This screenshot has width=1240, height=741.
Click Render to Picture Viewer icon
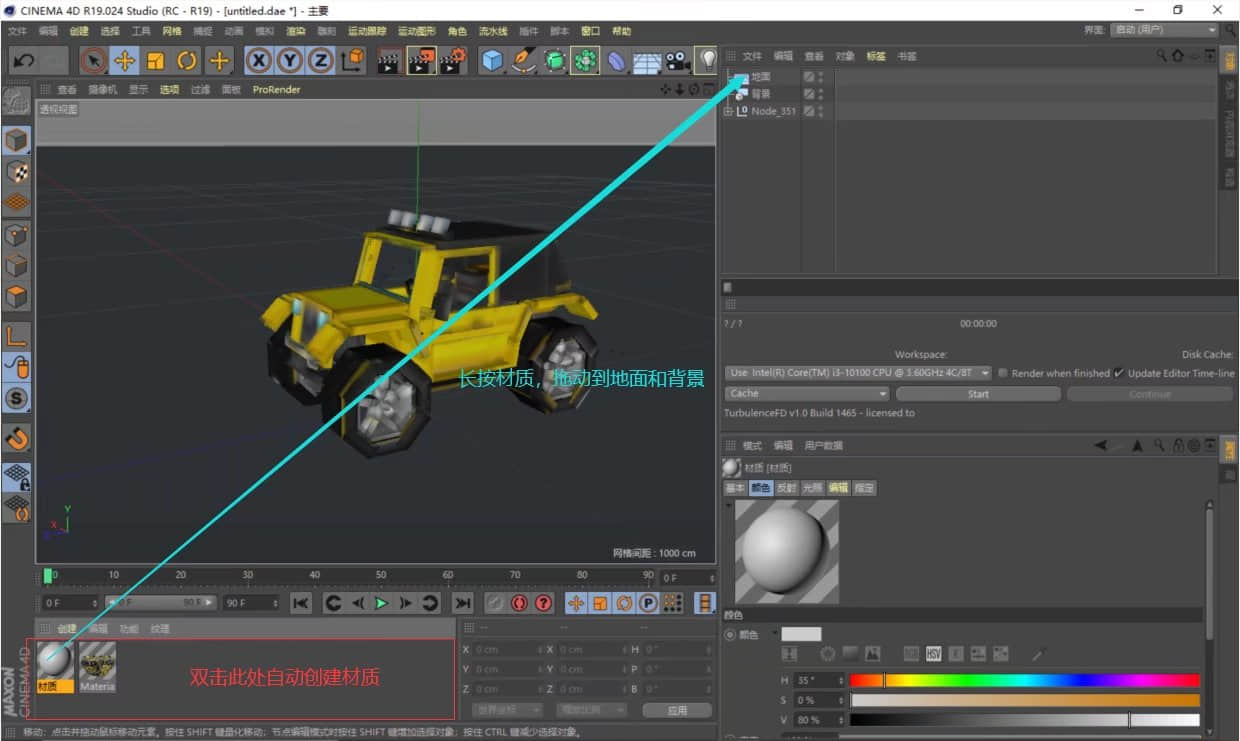tap(421, 61)
